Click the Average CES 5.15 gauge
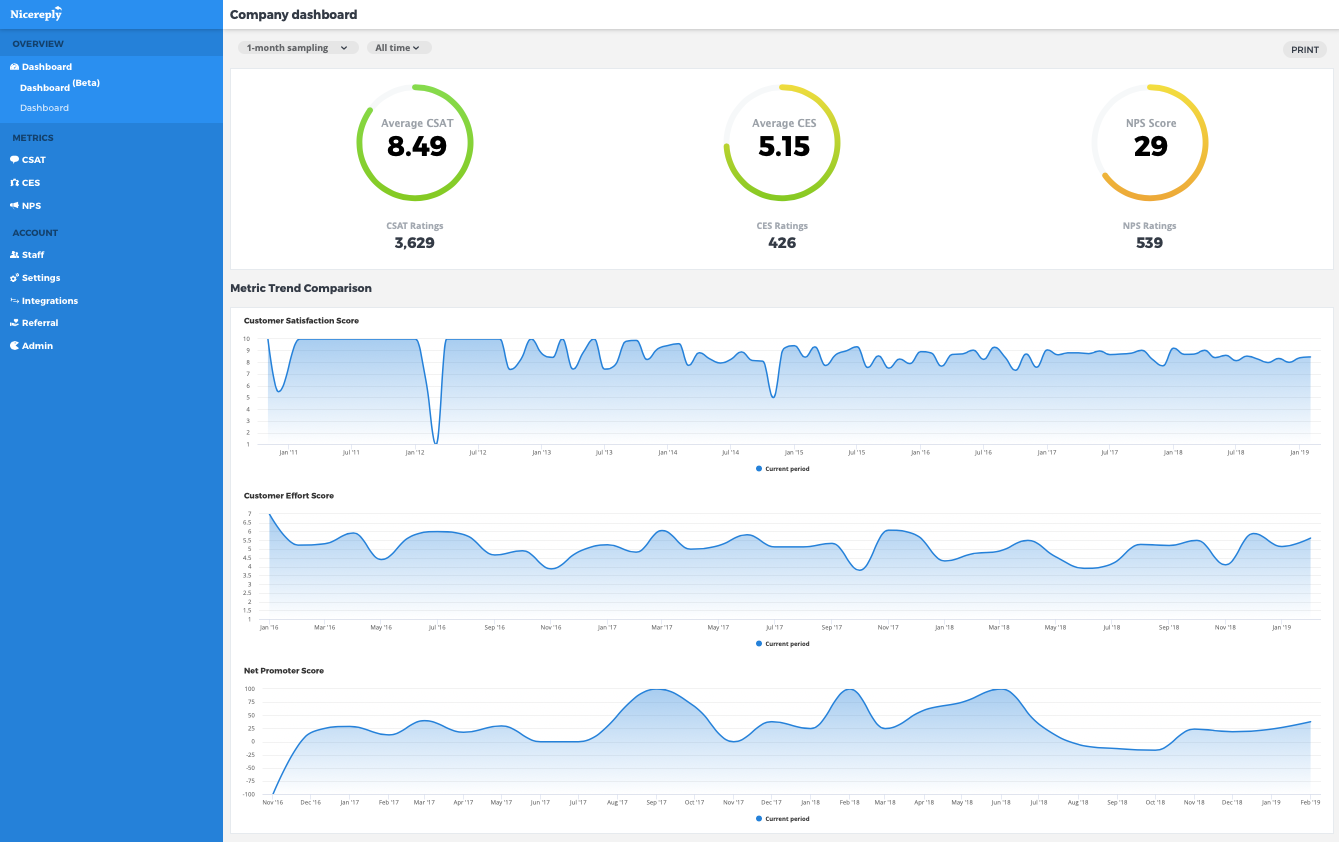 [x=782, y=143]
